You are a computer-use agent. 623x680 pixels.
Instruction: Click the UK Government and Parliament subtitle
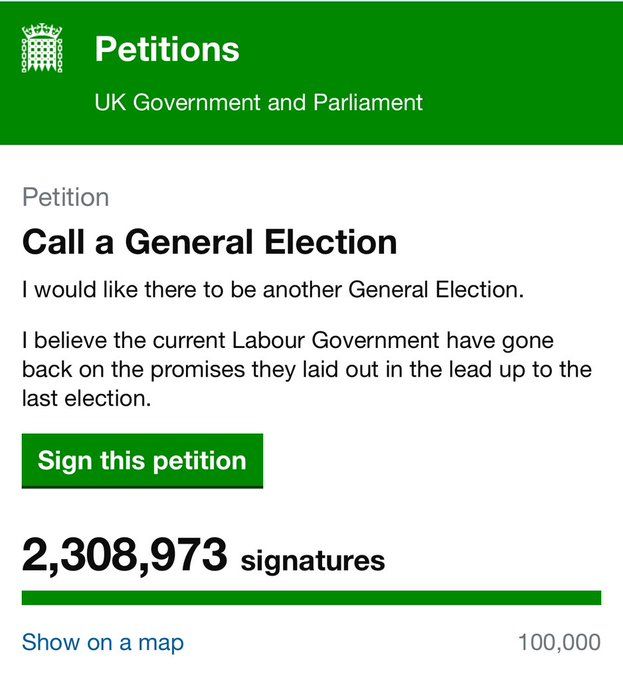[x=258, y=102]
